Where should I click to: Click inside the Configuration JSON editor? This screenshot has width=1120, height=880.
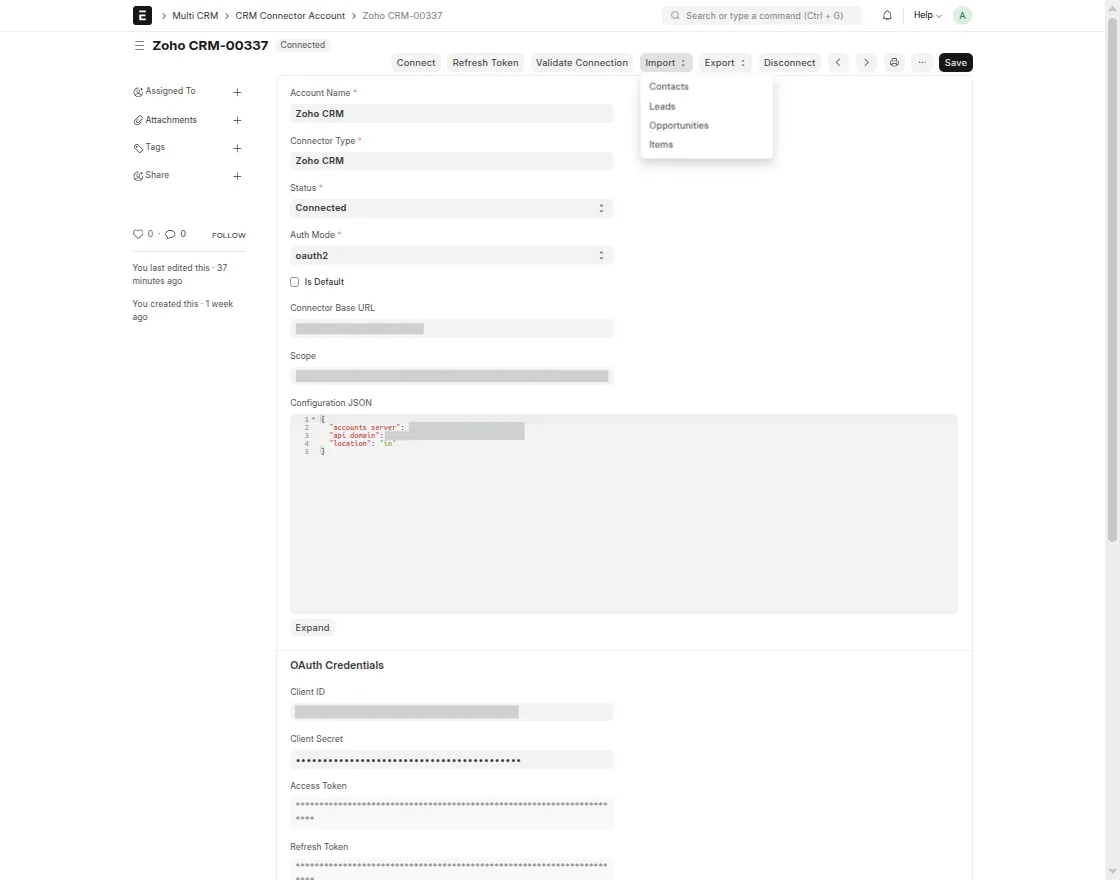coord(624,514)
